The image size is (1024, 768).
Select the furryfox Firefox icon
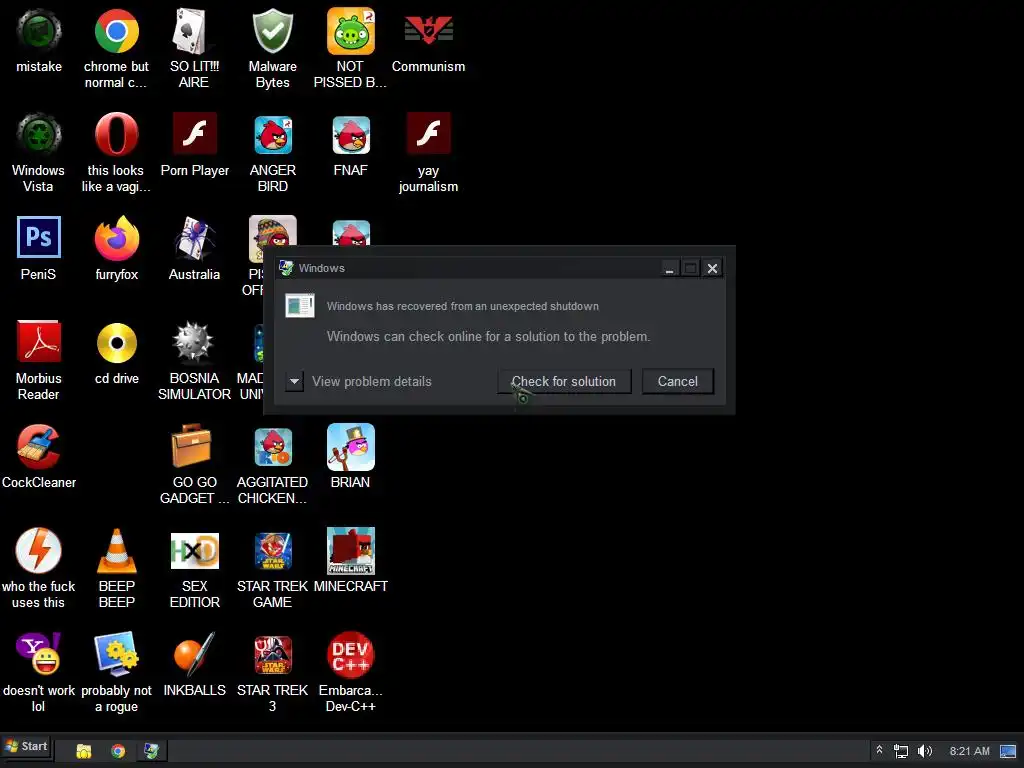[x=116, y=238]
